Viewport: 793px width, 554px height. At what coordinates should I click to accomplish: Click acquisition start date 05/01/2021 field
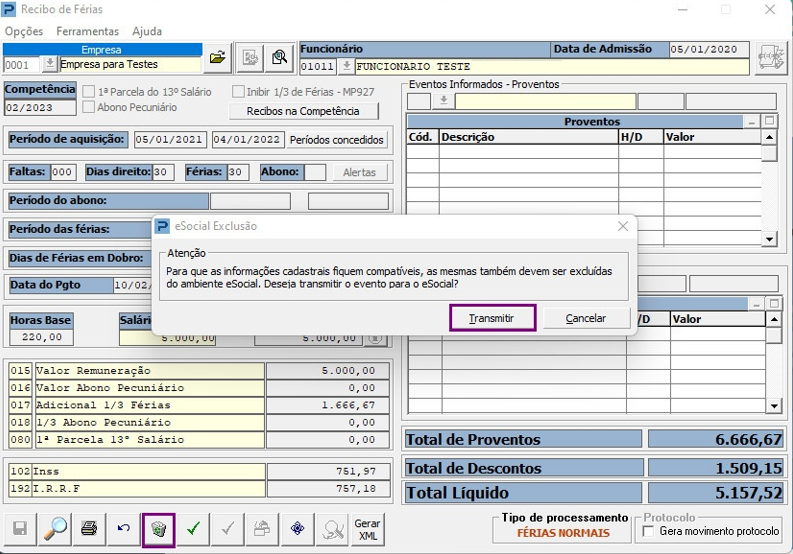[x=170, y=140]
